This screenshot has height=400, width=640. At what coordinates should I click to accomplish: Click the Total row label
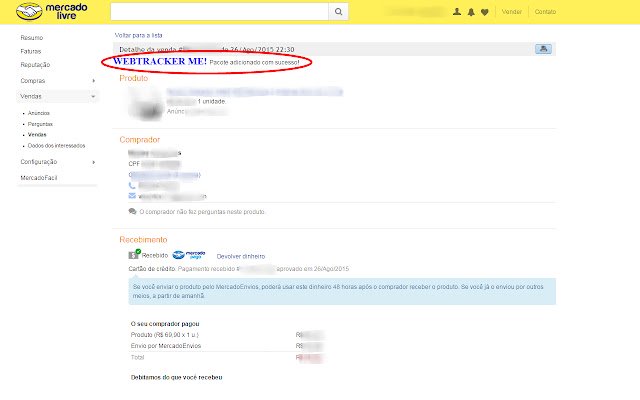click(x=138, y=357)
